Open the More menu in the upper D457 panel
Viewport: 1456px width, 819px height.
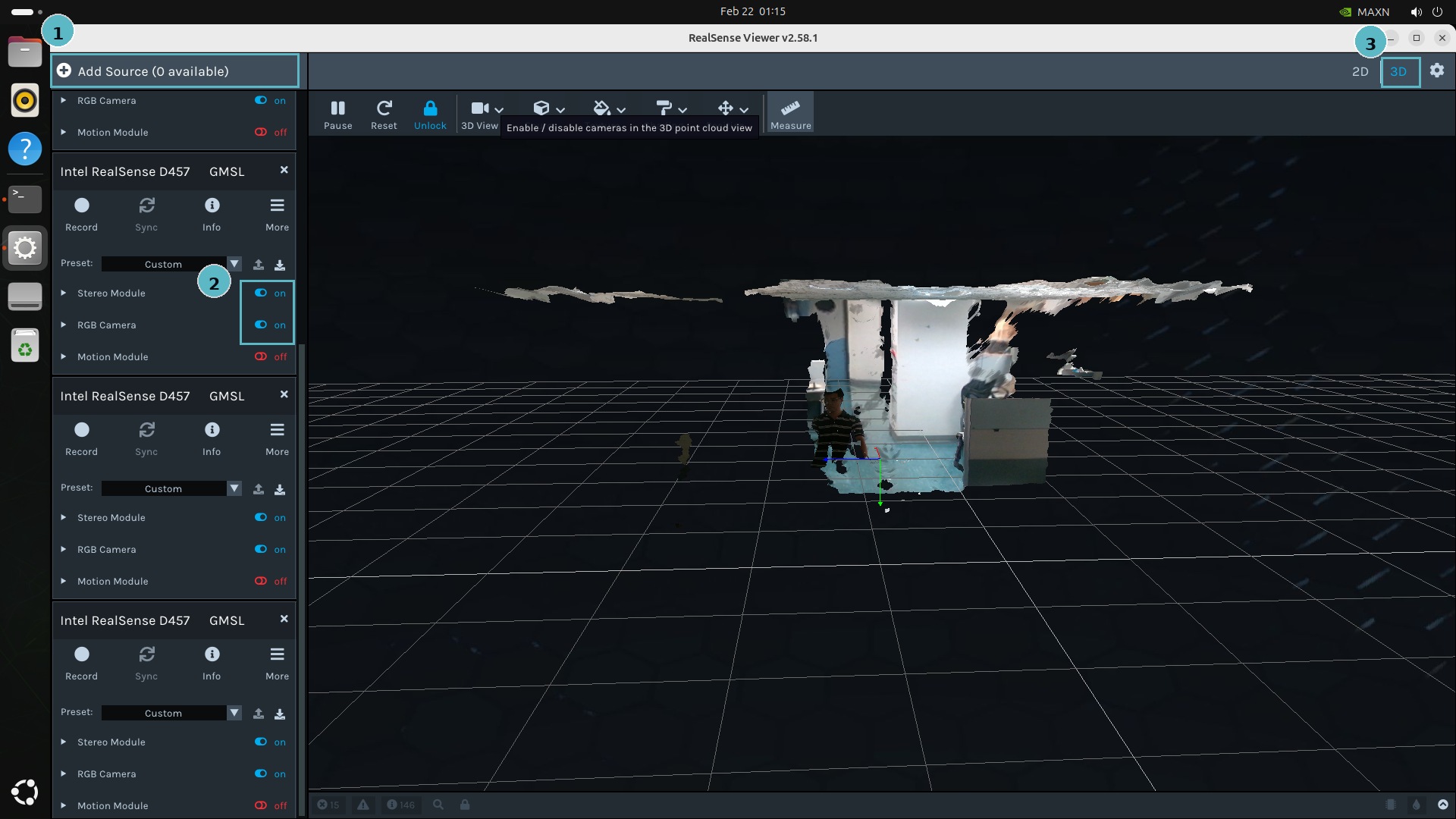point(277,214)
